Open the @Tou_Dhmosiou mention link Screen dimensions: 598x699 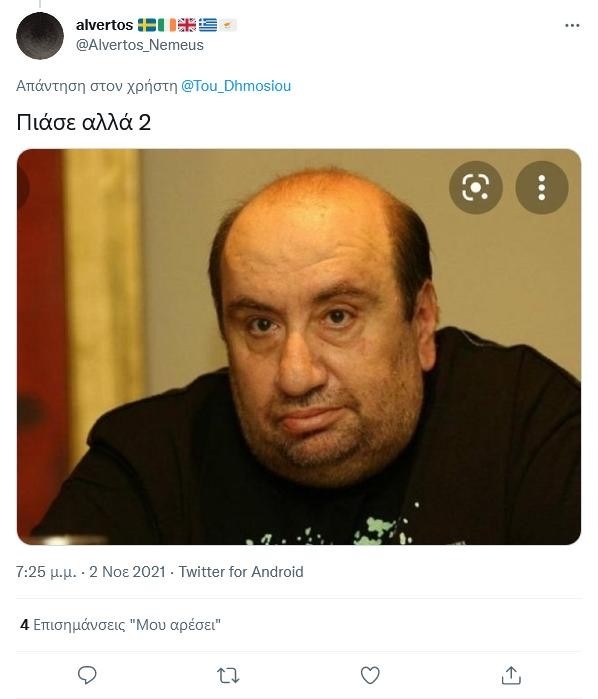236,86
